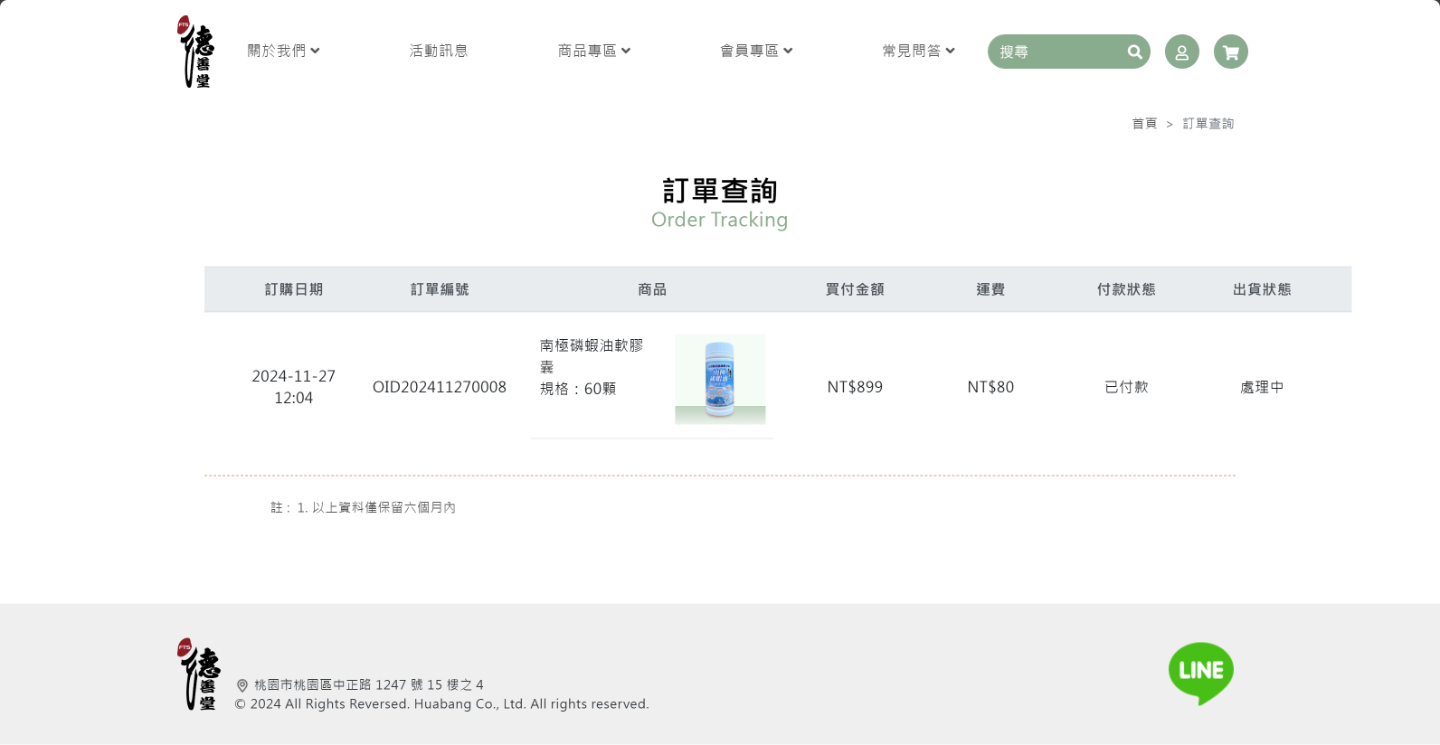Expand the 會員專區 dropdown menu
1440x745 pixels.
coord(756,51)
